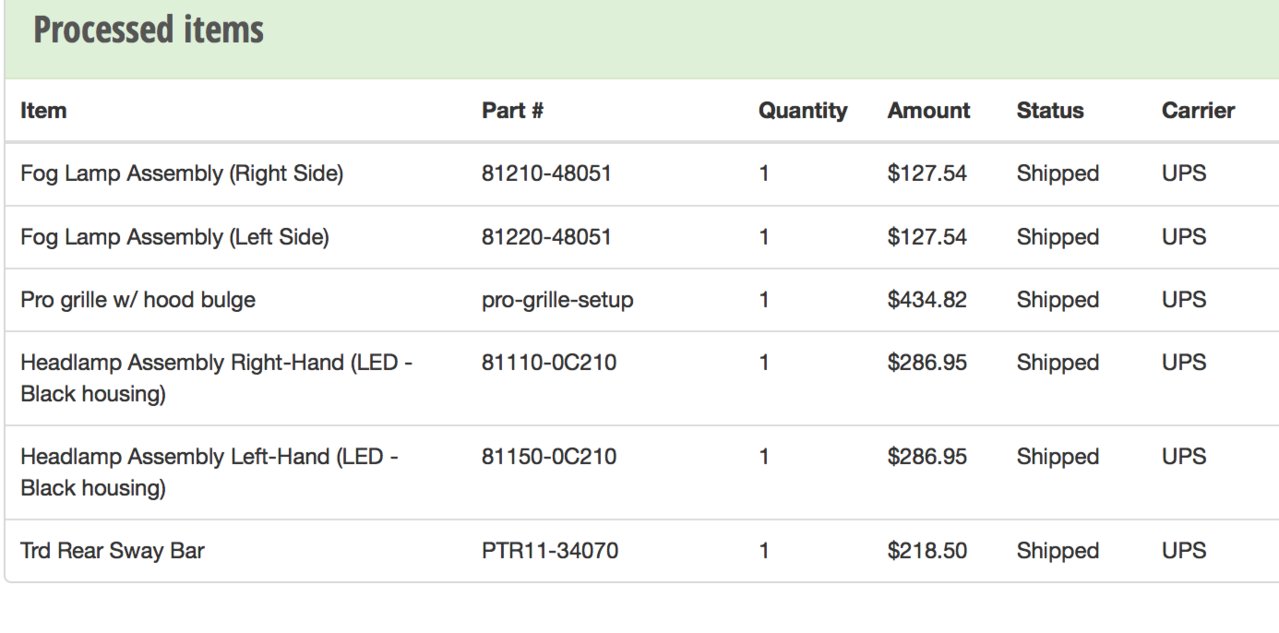The image size is (1279, 633).
Task: Click part number pro-grille-setup
Action: [x=557, y=299]
